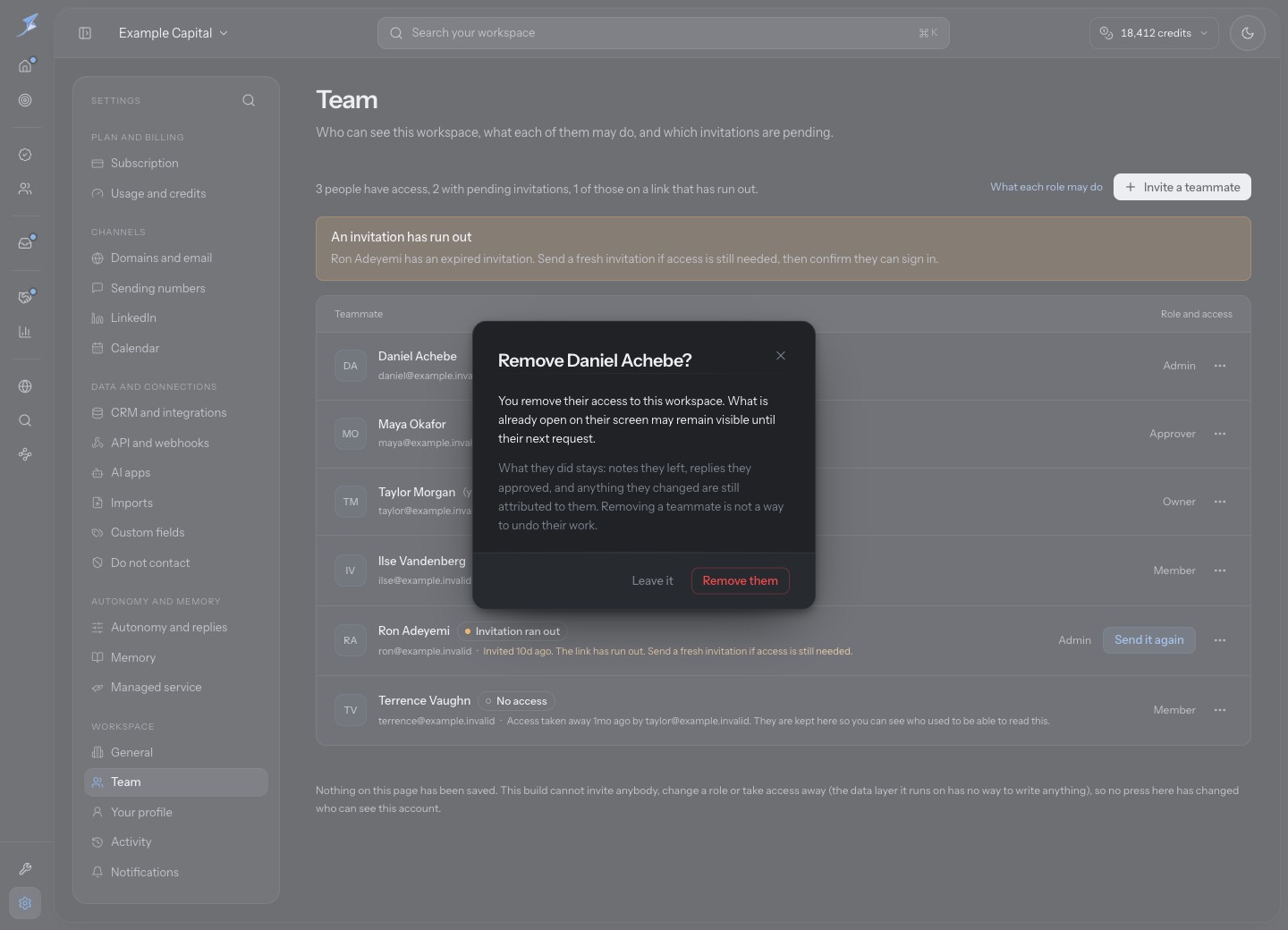Viewport: 1288px width, 930px height.
Task: Open more options for Ron Adeyemi row
Action: point(1220,640)
